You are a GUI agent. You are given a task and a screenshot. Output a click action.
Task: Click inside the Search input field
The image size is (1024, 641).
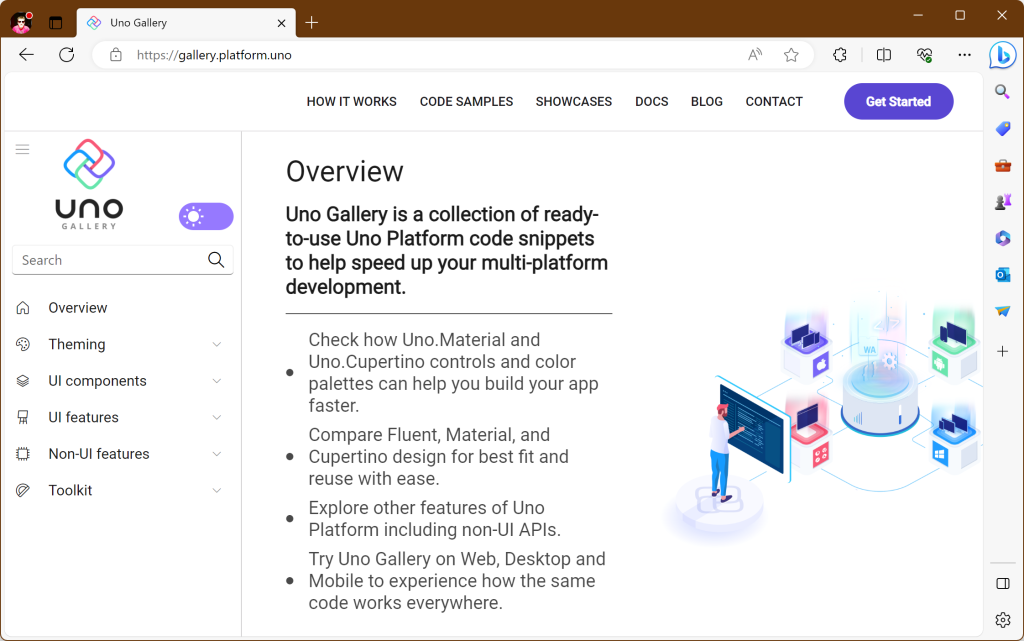[x=100, y=259]
